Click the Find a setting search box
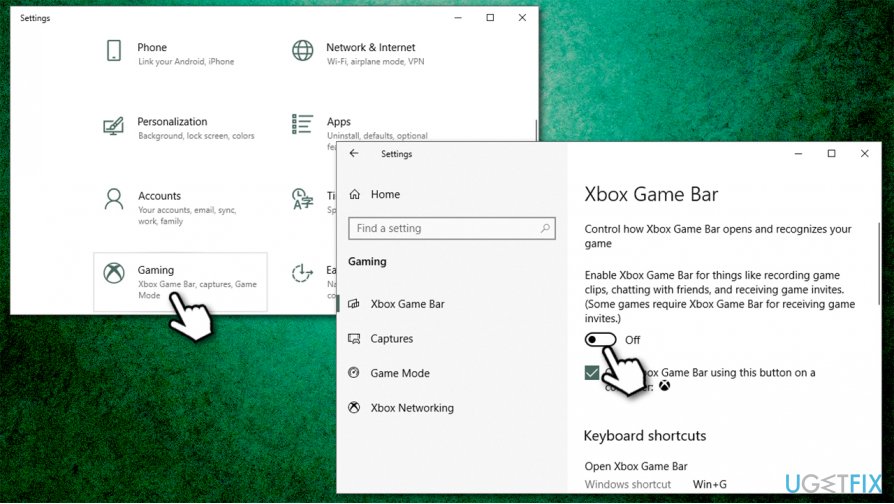Screen dimensions: 894x504 [452, 228]
